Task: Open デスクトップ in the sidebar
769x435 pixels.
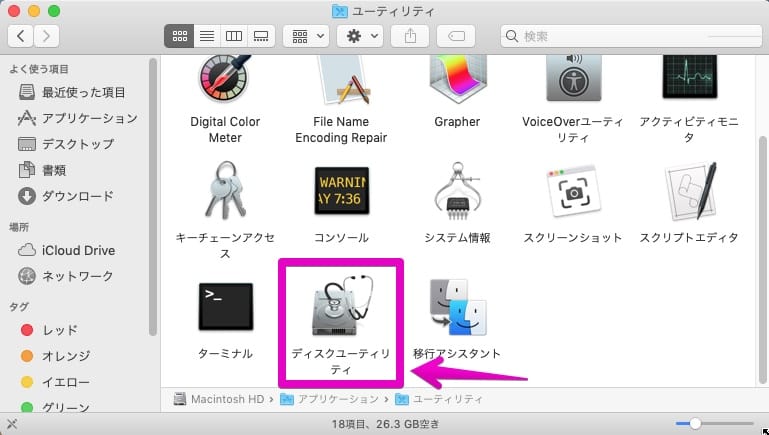Action: point(66,144)
